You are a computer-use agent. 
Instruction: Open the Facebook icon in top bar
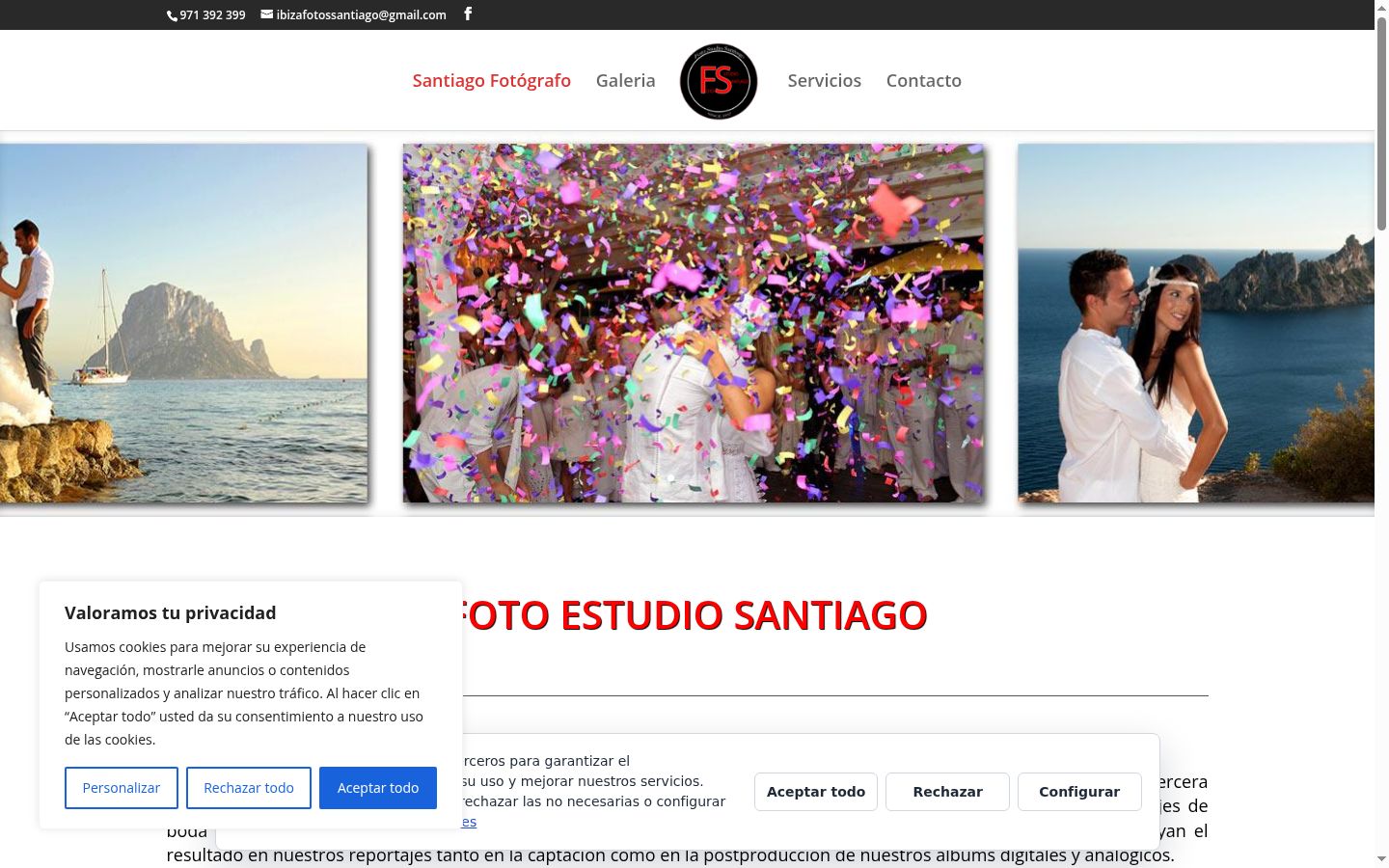pos(468,14)
